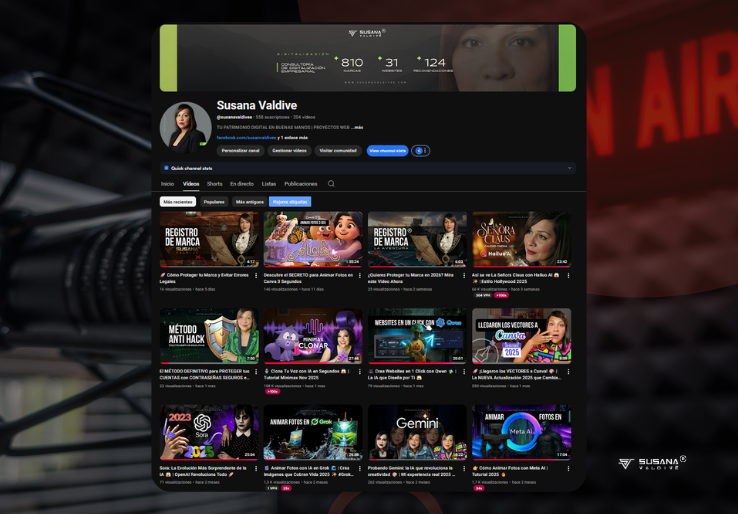Expand channel description with "más" link
The width and height of the screenshot is (738, 514).
coord(358,127)
